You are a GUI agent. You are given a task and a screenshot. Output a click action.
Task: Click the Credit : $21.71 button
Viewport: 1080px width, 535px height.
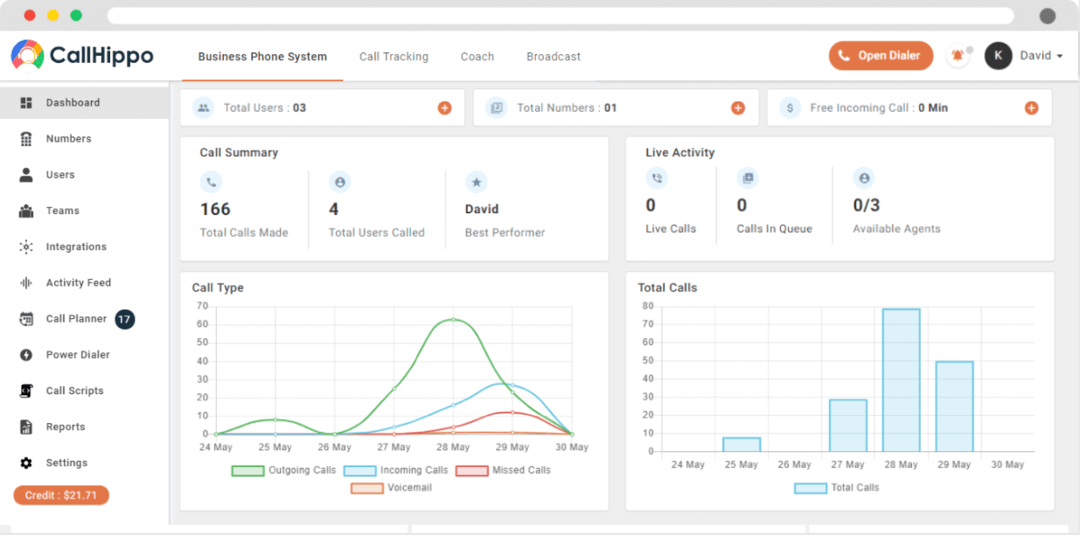point(61,496)
